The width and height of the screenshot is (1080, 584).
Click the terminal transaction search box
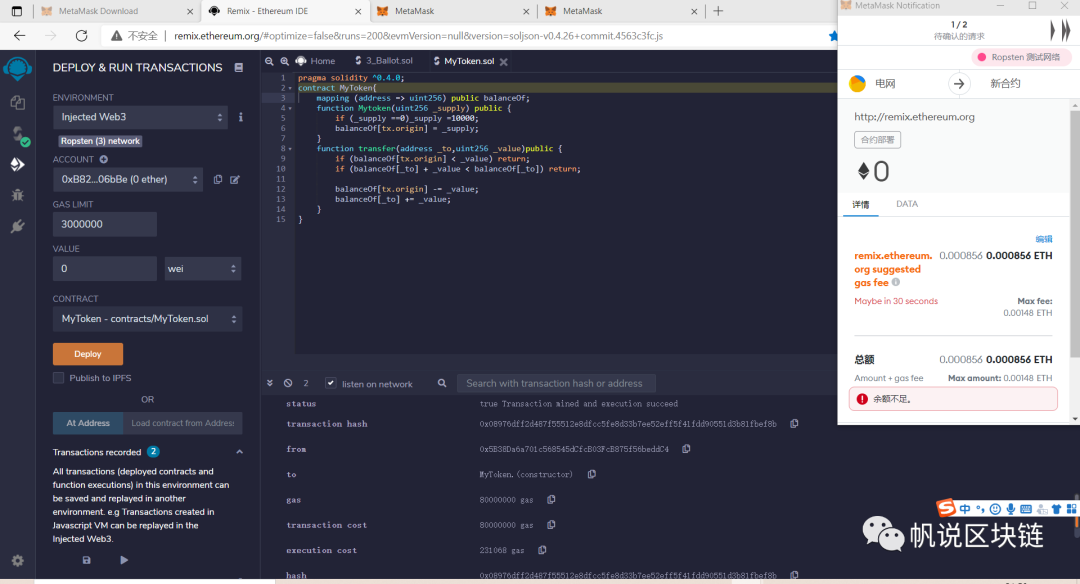pos(557,384)
